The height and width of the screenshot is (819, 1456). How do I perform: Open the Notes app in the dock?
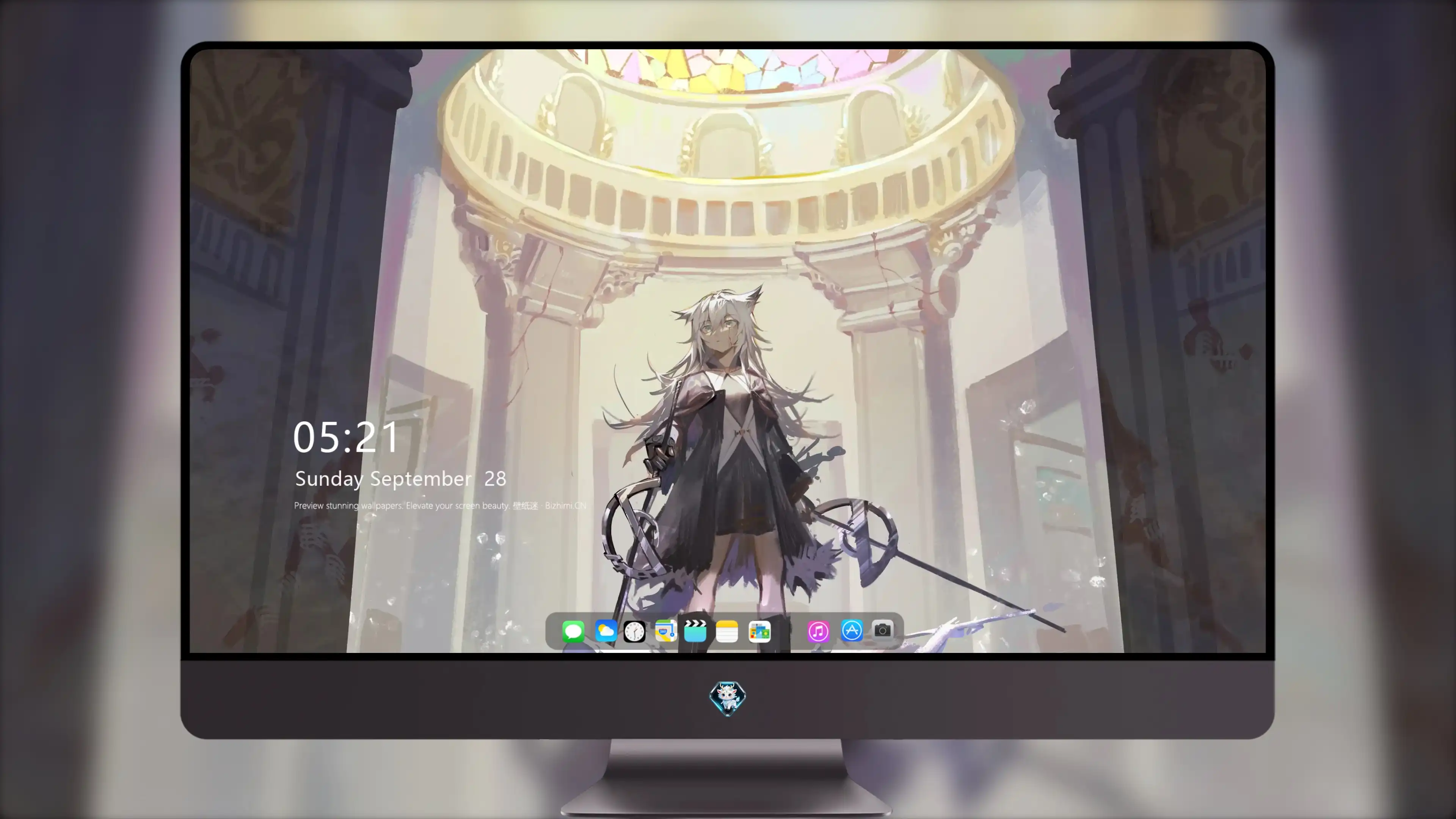[727, 631]
